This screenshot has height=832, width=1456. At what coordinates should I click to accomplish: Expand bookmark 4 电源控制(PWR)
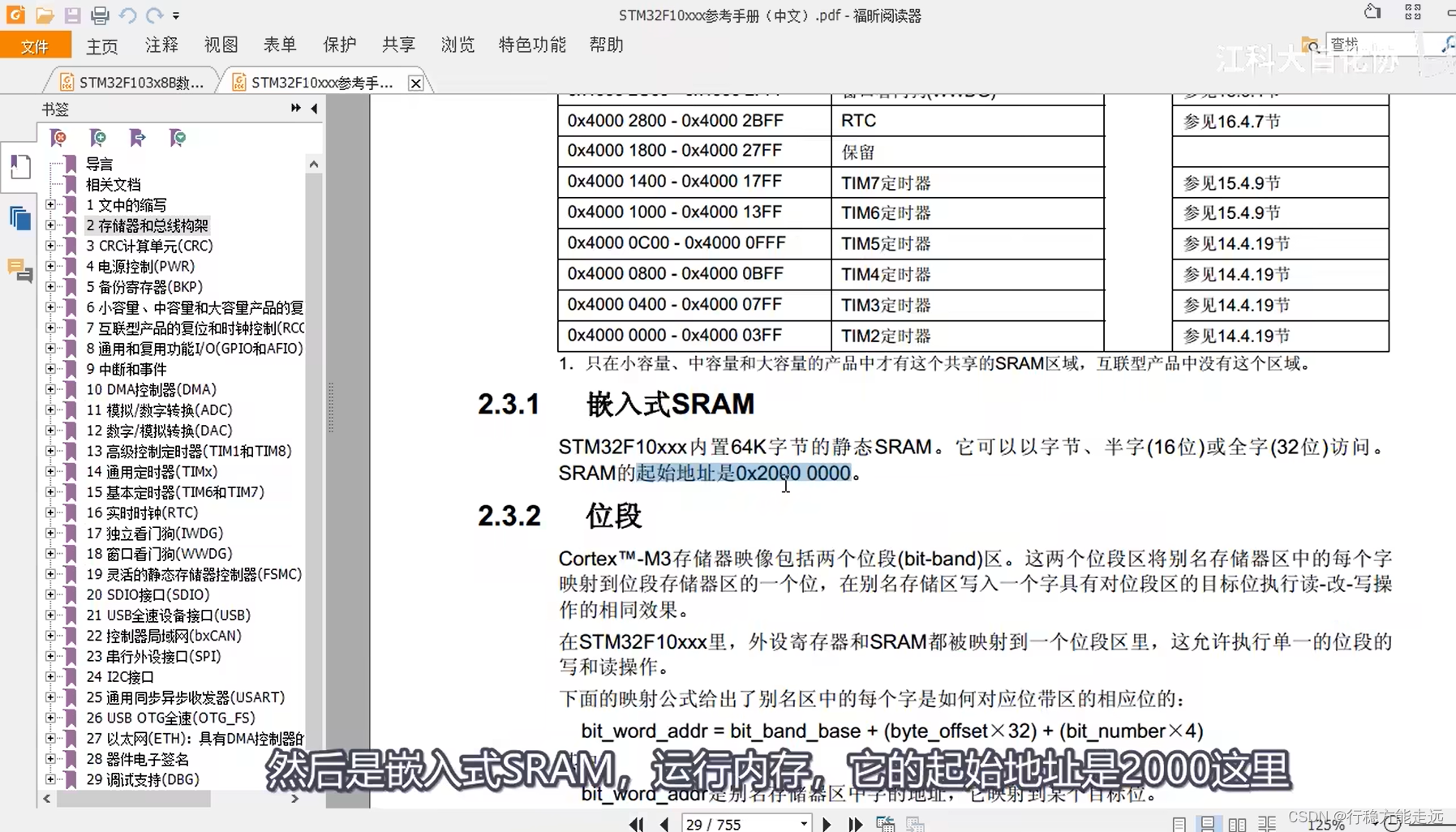50,266
